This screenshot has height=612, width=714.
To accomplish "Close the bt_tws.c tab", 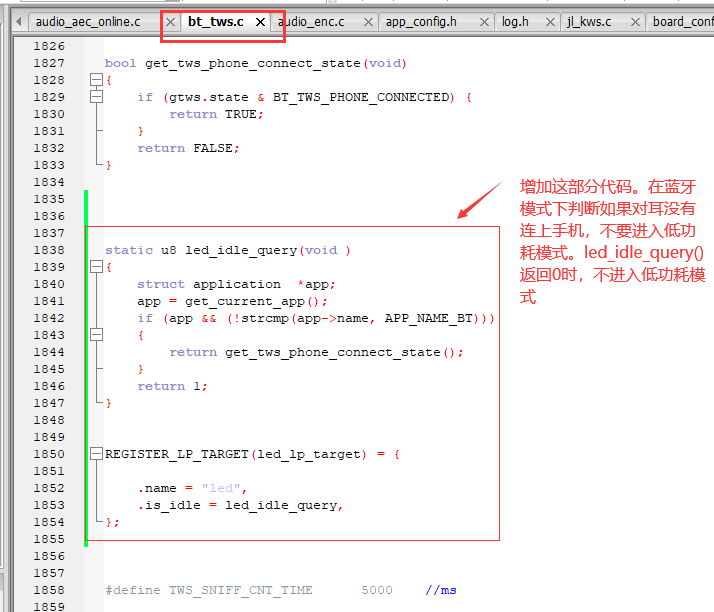I will point(260,22).
